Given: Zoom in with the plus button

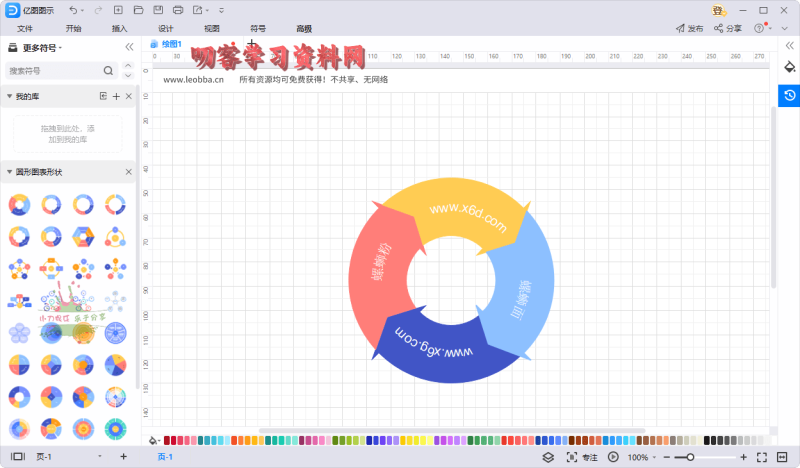Looking at the screenshot, I should (x=743, y=457).
